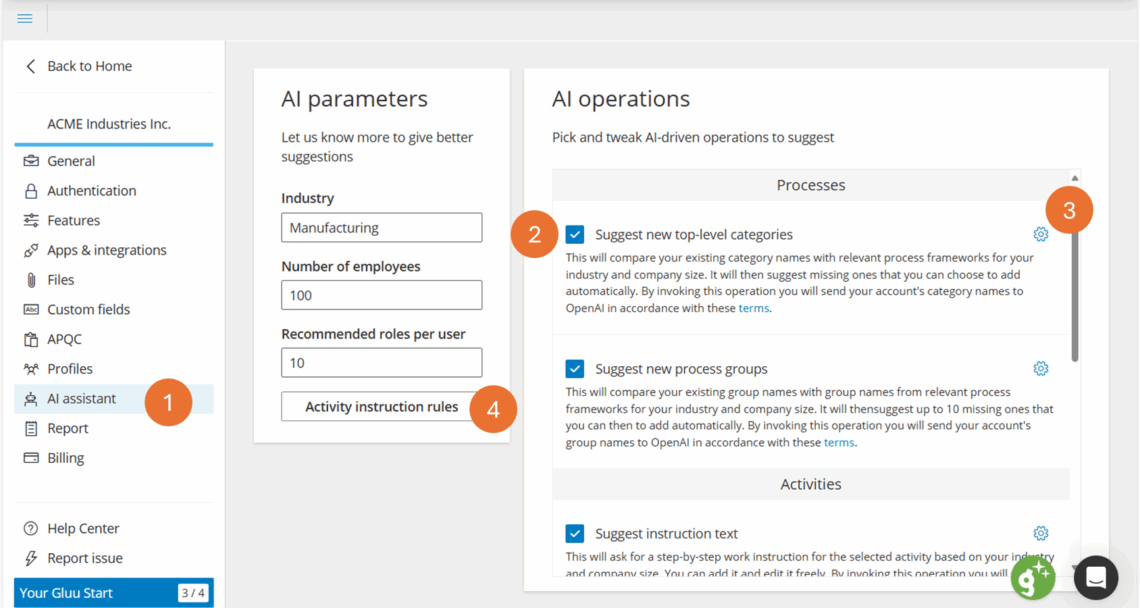Uncheck Suggest new top-level categories
This screenshot has height=608, width=1140.
click(575, 234)
